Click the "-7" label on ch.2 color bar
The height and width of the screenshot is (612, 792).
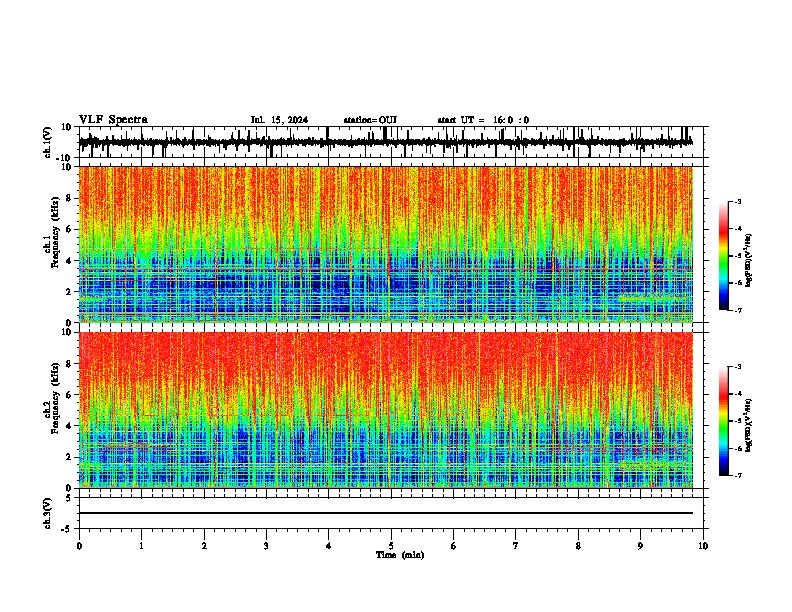click(738, 476)
